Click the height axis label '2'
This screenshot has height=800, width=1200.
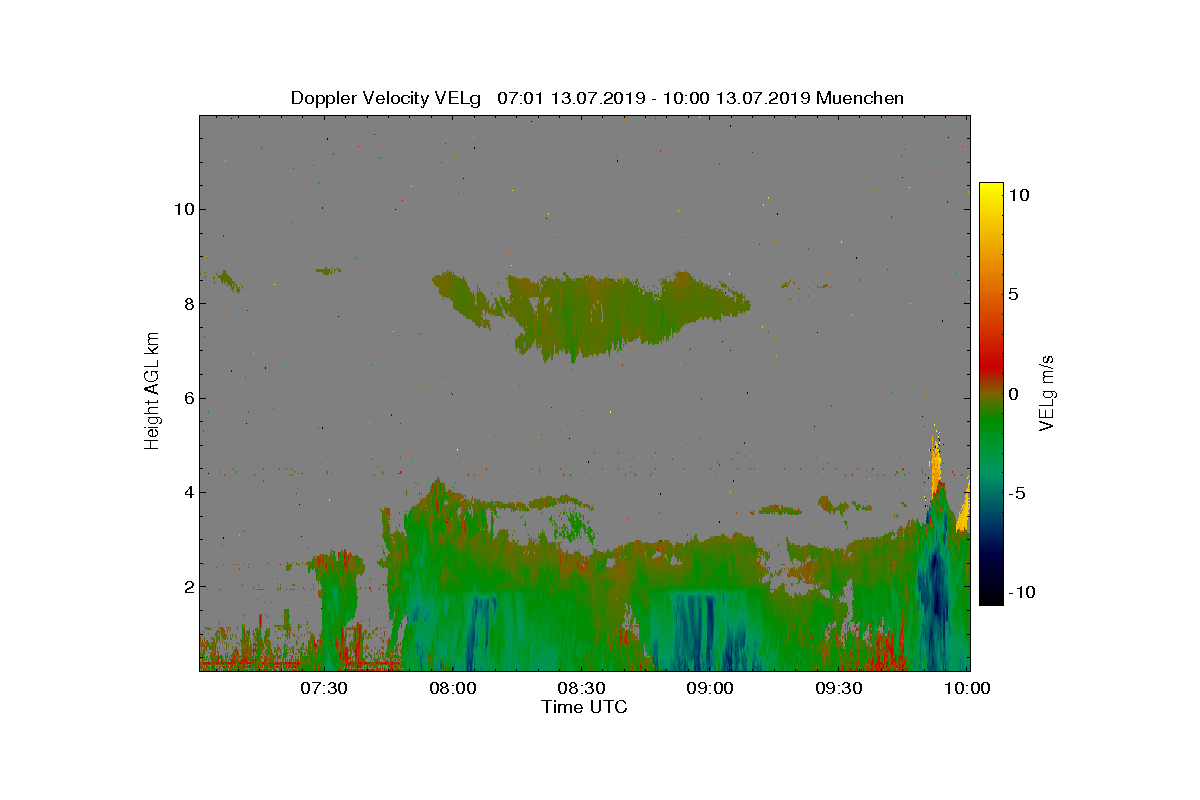click(x=187, y=587)
